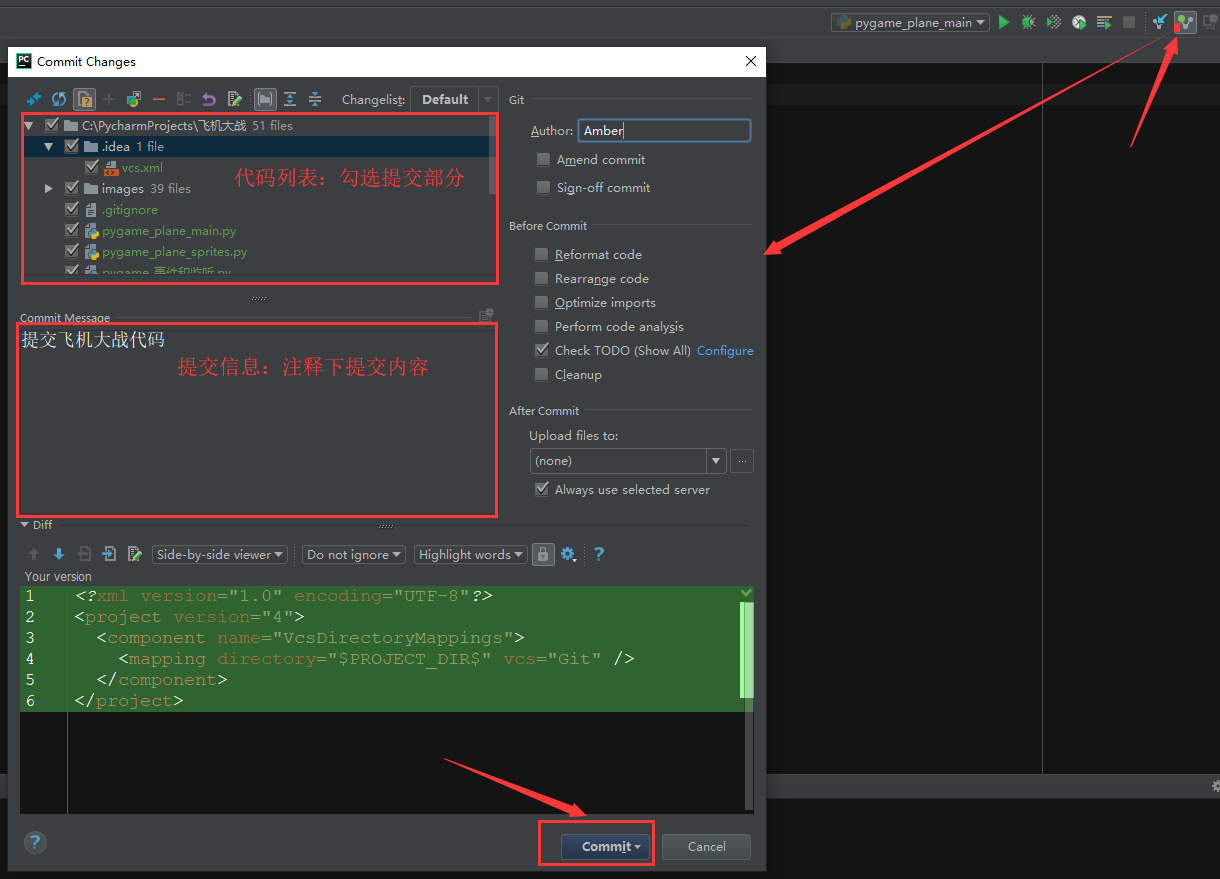
Task: Click the Refresh changes icon
Action: 59,99
